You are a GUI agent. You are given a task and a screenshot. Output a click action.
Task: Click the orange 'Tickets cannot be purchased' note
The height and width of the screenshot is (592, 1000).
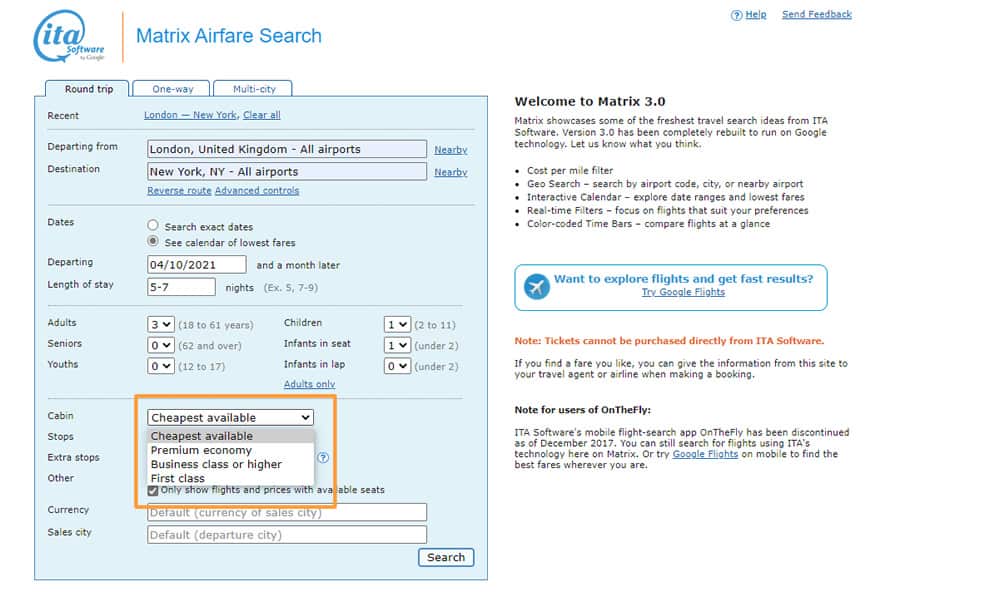click(x=669, y=341)
